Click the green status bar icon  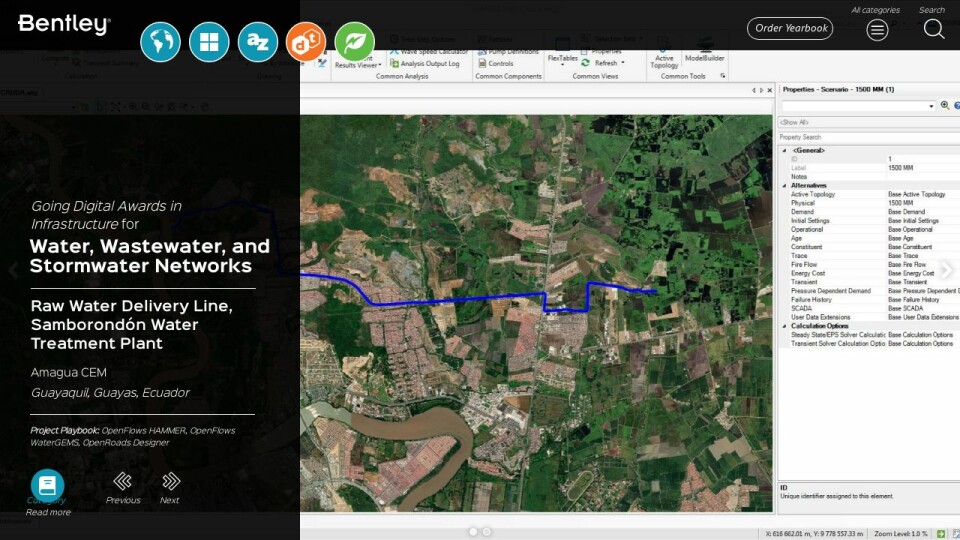click(x=942, y=534)
